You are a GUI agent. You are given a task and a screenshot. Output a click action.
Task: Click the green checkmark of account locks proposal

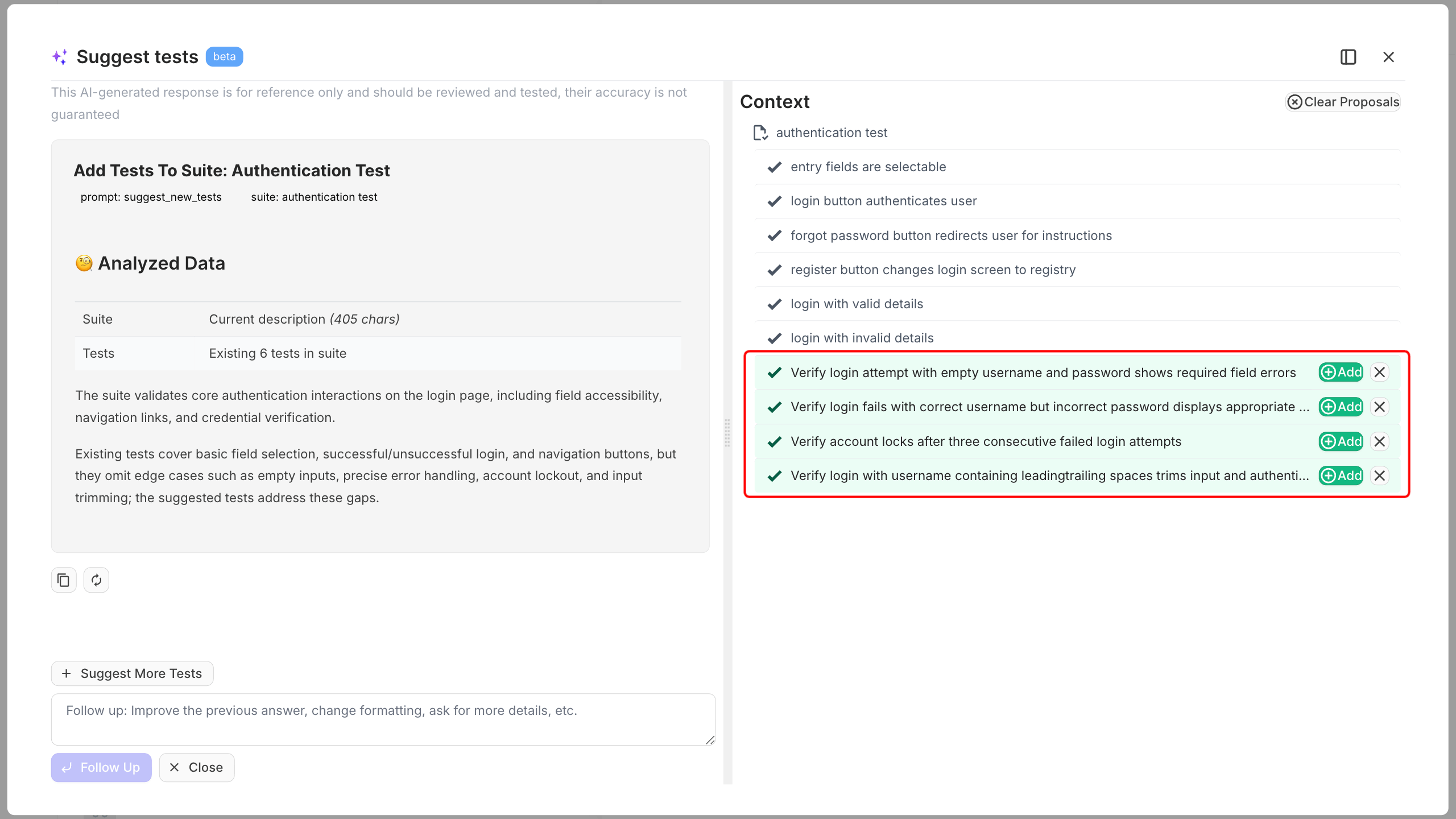click(x=774, y=441)
